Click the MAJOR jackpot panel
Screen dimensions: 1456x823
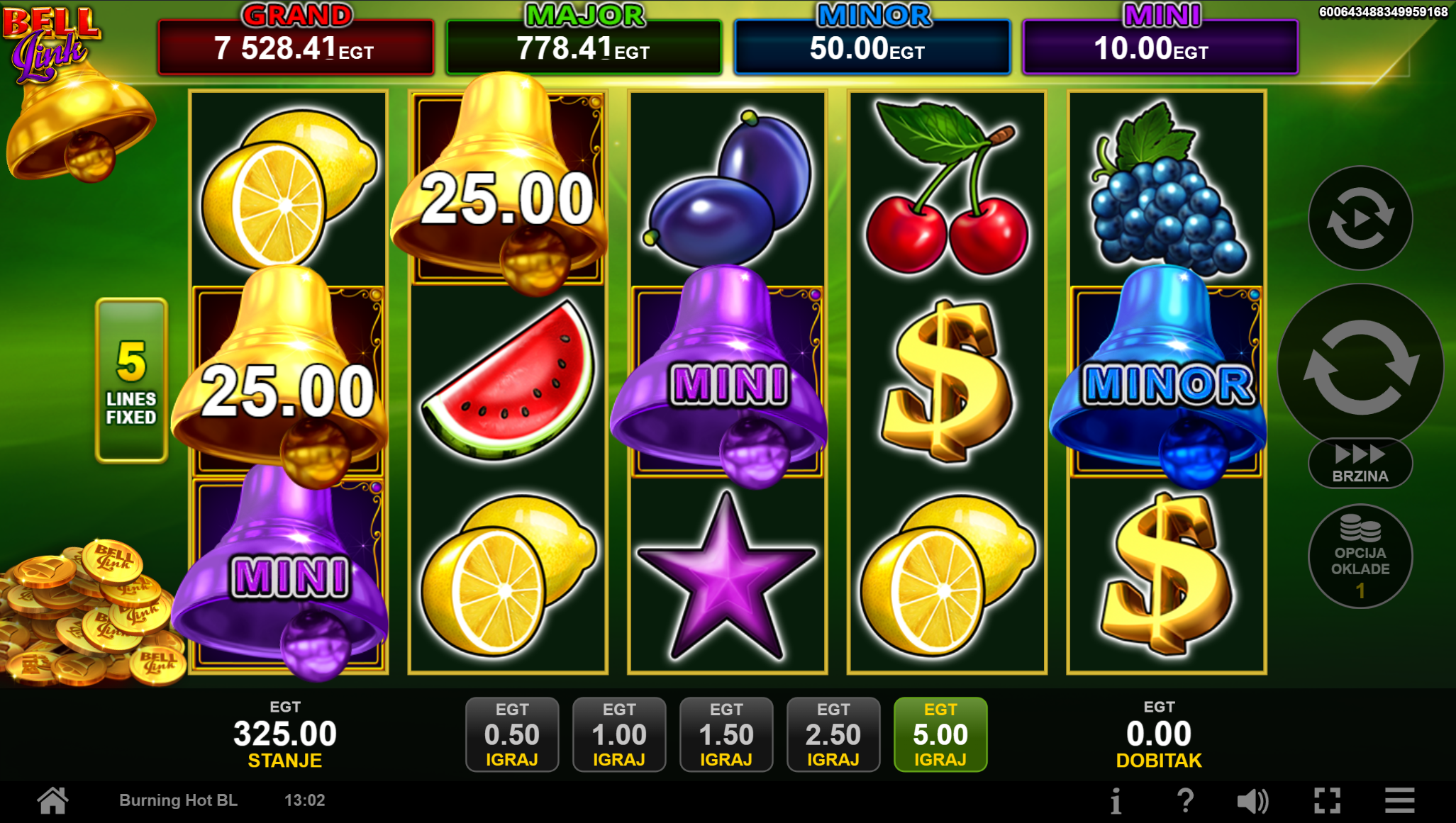coord(584,40)
